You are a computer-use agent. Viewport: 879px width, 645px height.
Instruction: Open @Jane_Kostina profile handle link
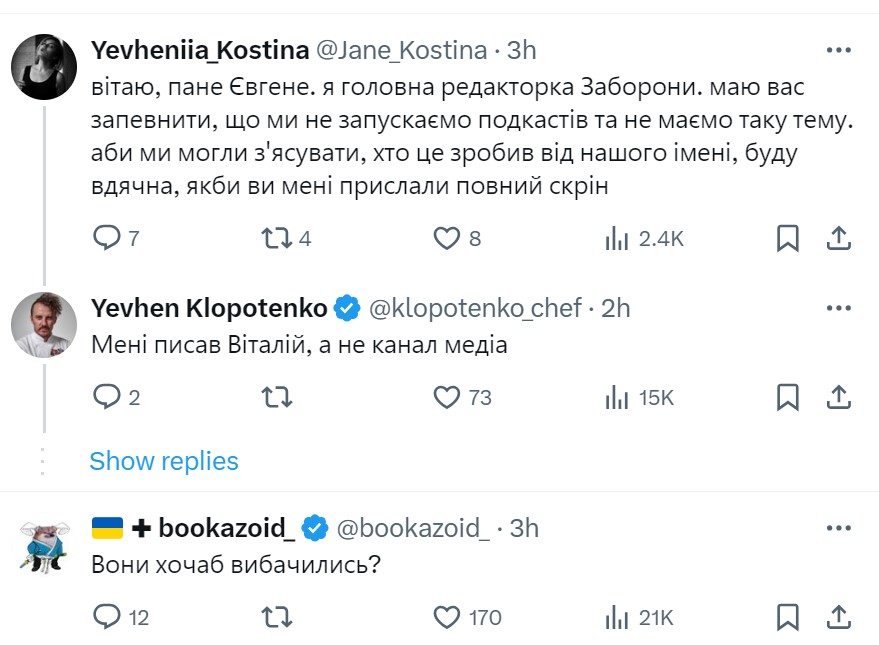pos(402,49)
